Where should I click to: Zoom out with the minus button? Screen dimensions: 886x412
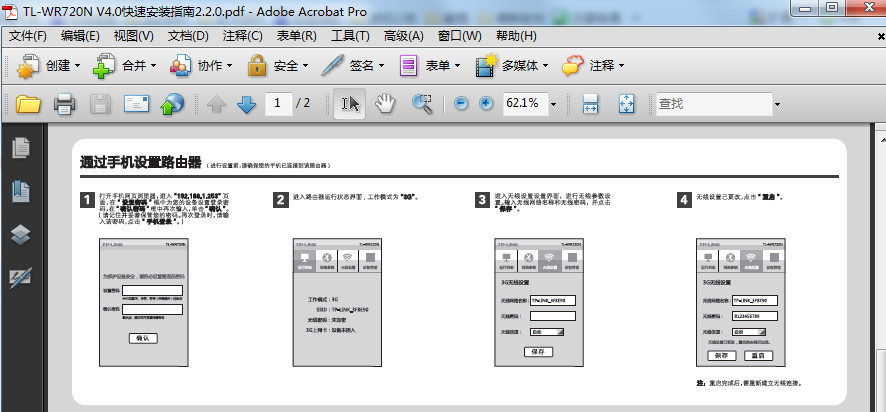click(461, 103)
